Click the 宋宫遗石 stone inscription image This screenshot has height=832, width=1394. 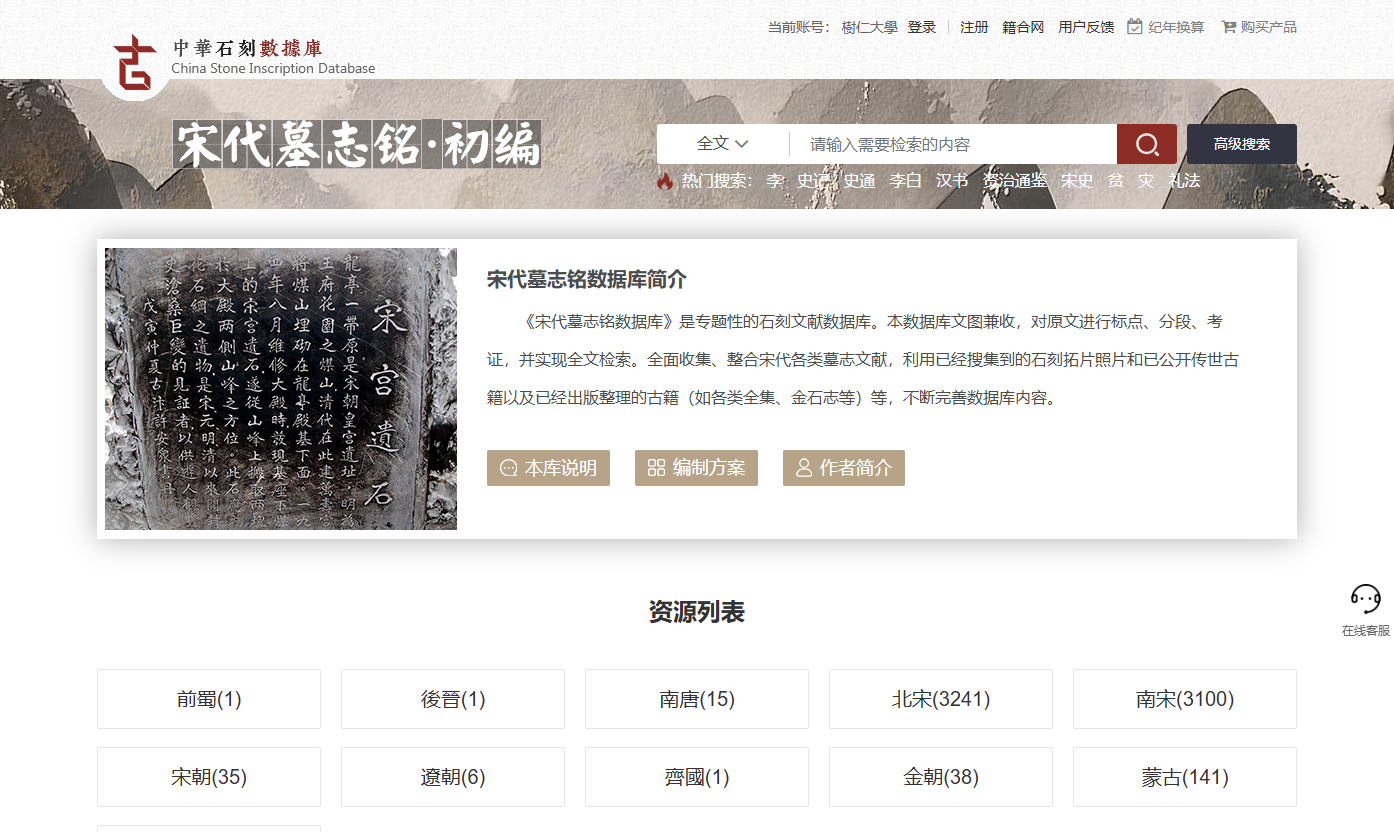point(281,389)
